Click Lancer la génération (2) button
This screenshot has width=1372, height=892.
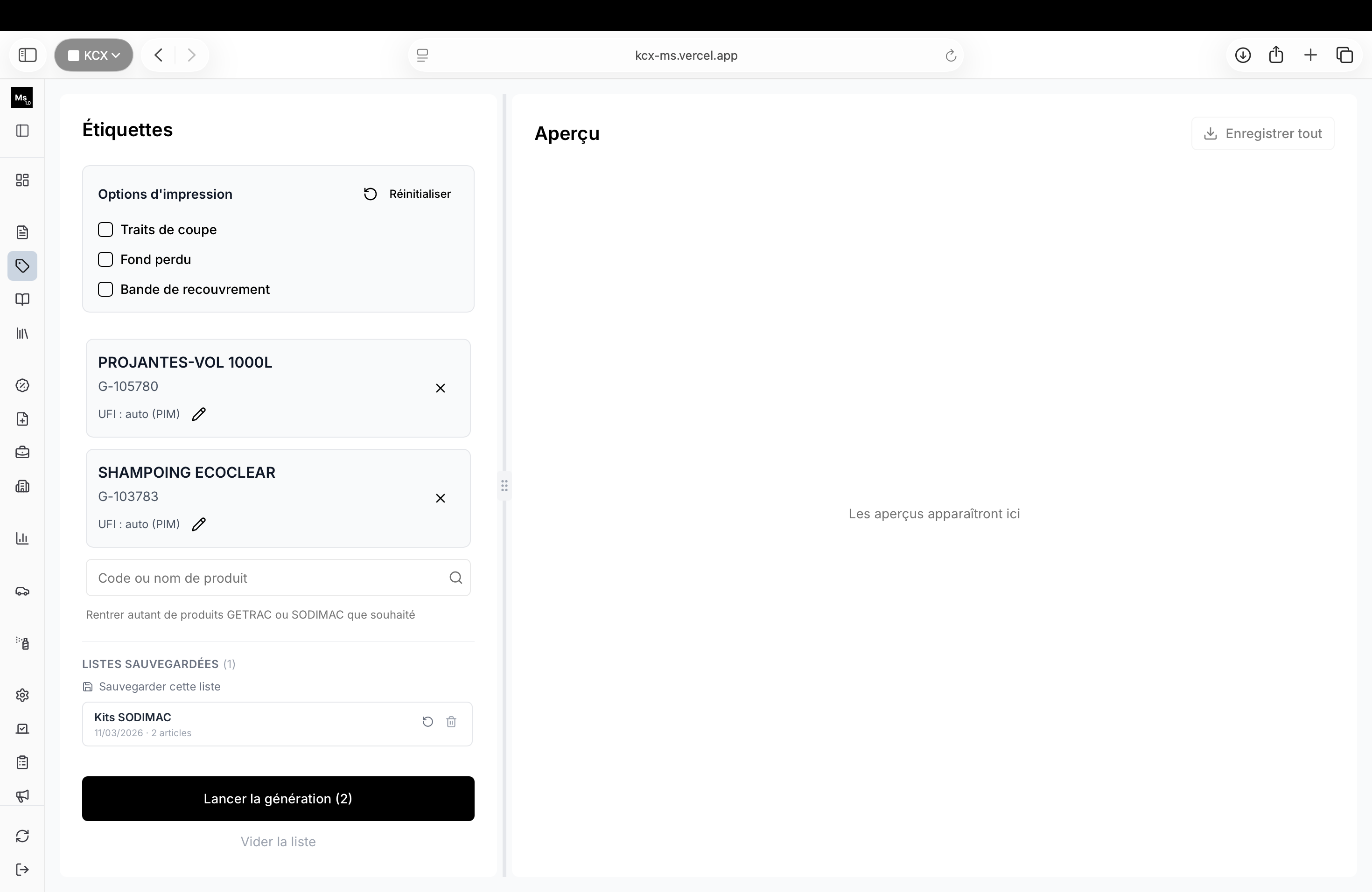tap(279, 799)
